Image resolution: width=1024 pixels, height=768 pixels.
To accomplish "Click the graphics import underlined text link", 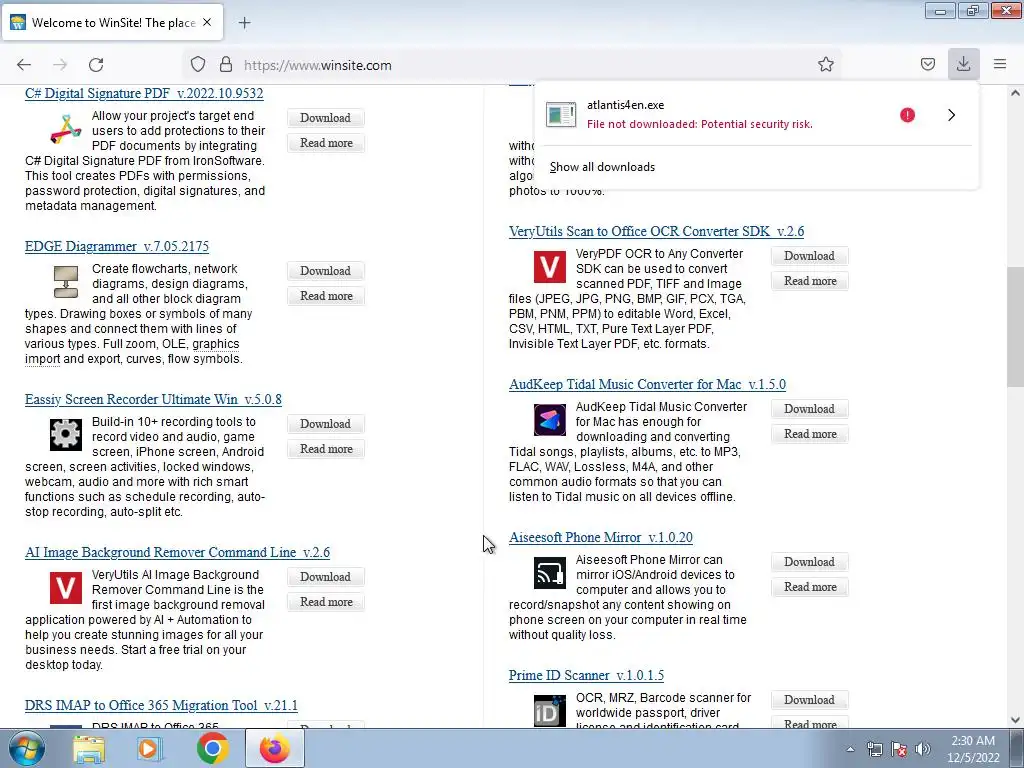I will coord(216,344).
